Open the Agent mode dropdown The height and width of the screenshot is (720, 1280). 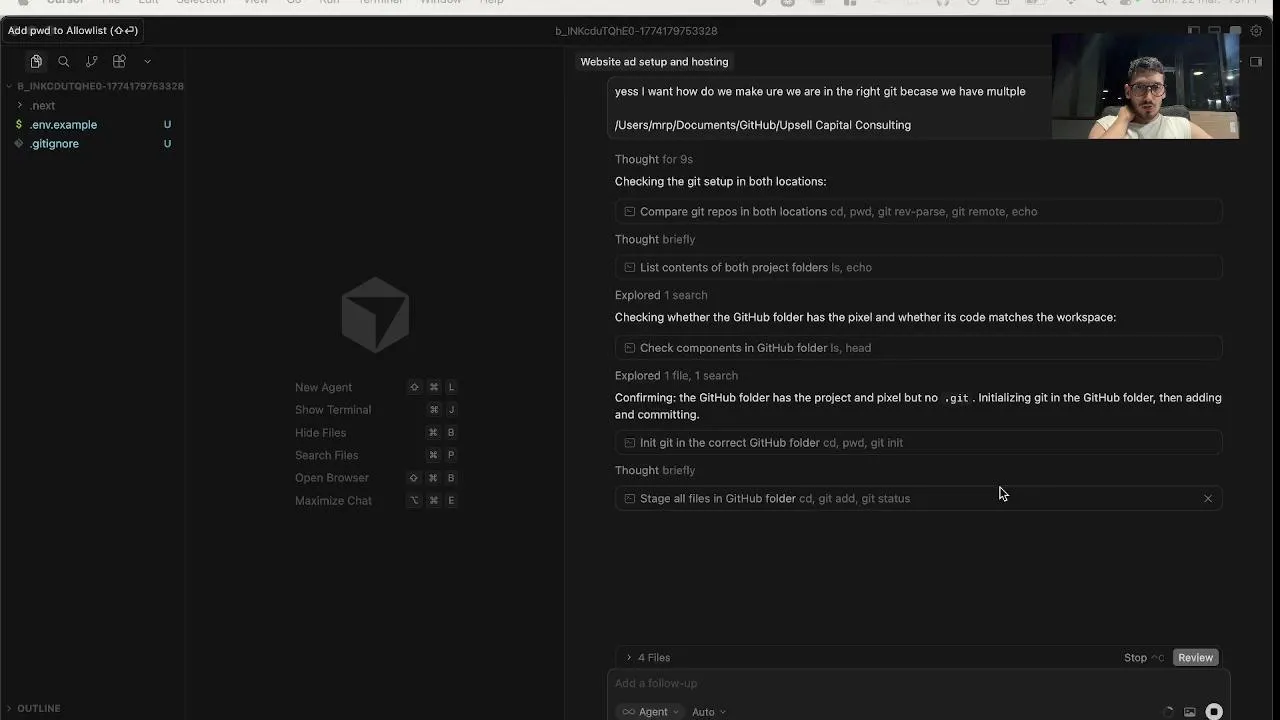[x=652, y=712]
